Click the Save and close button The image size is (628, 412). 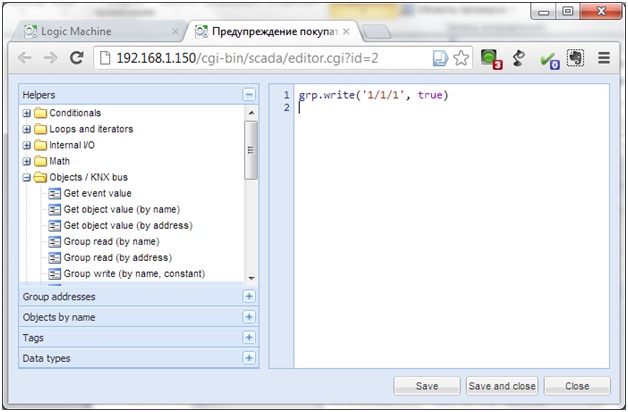pyautogui.click(x=502, y=386)
